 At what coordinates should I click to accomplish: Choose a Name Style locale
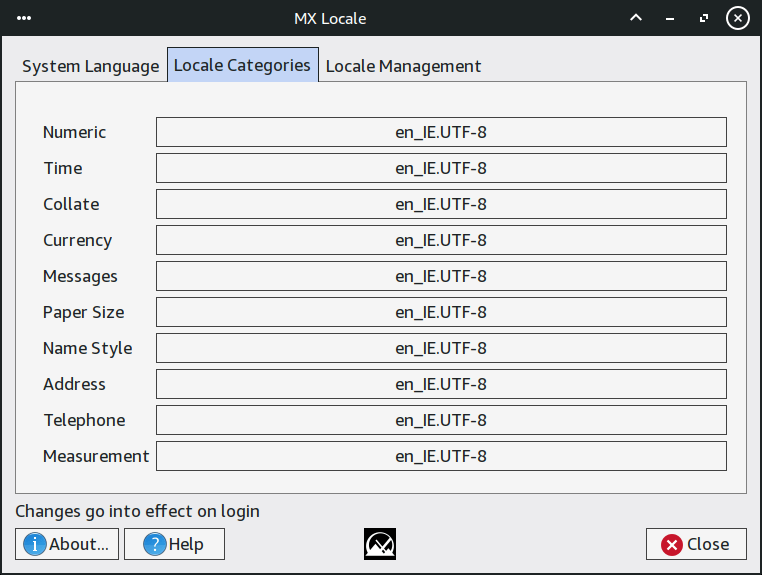point(441,348)
